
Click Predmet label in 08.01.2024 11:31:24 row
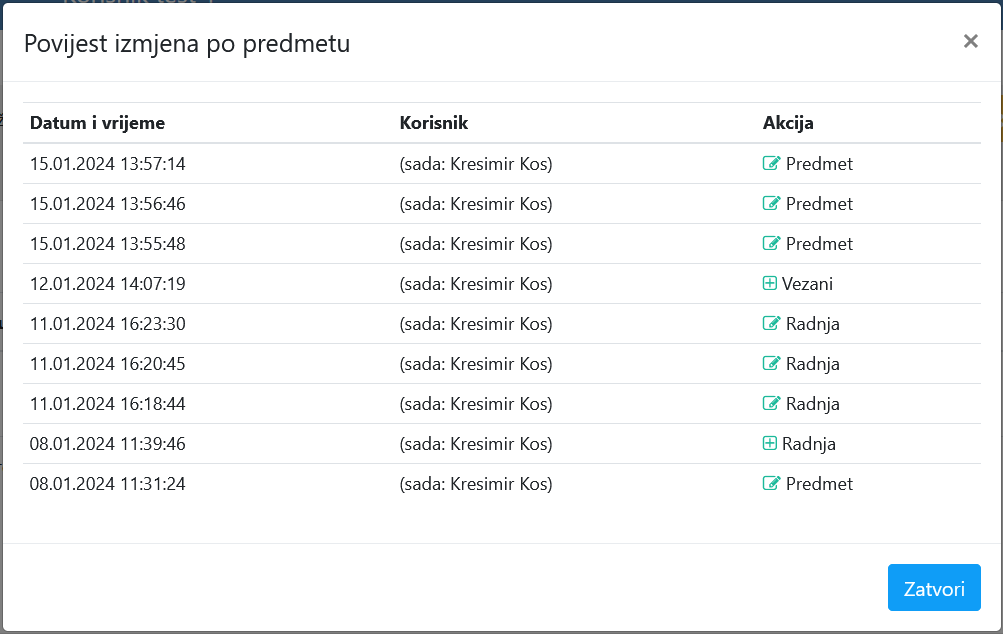[x=819, y=484]
